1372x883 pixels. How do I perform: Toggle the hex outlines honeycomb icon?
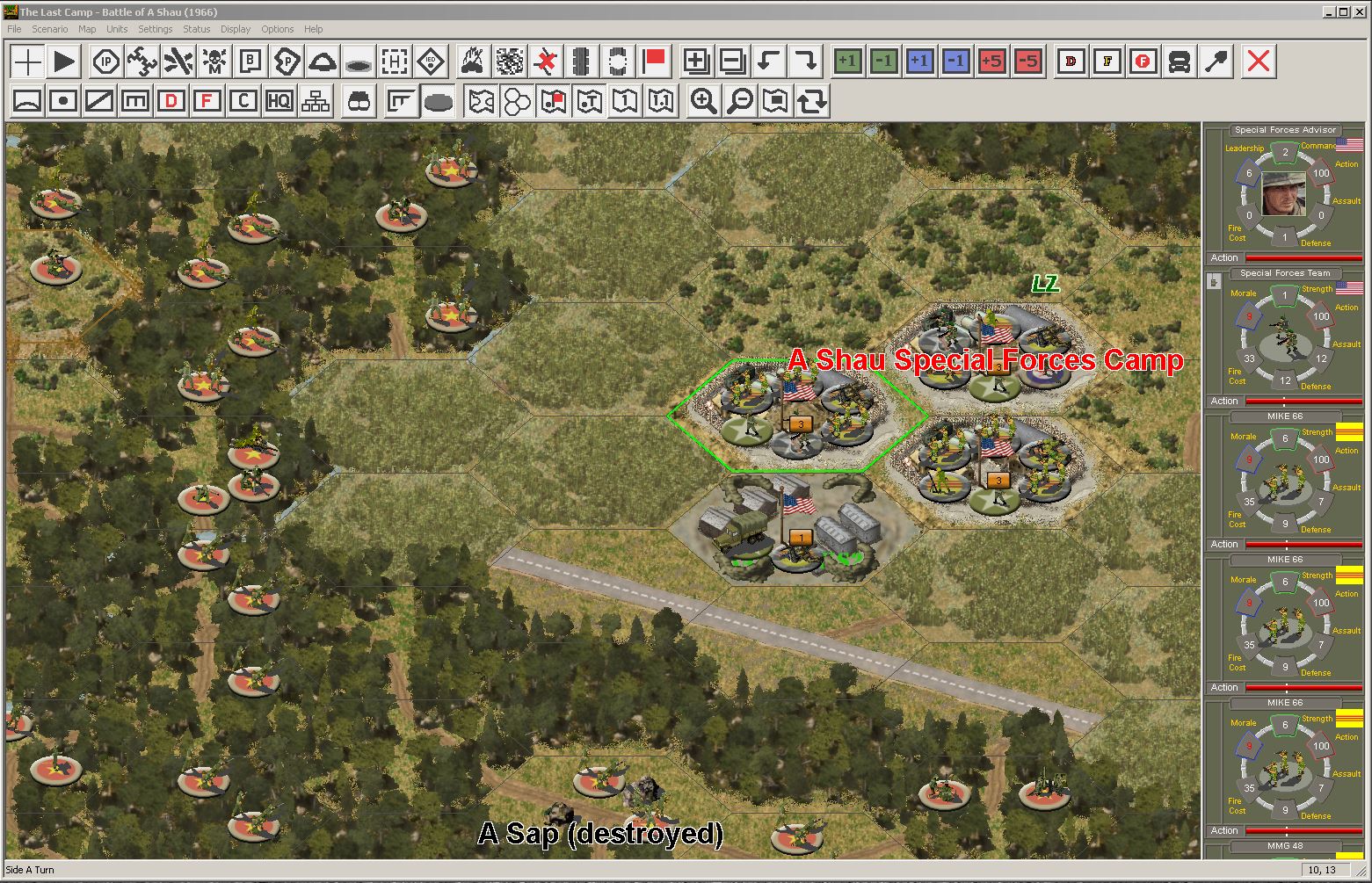[517, 101]
